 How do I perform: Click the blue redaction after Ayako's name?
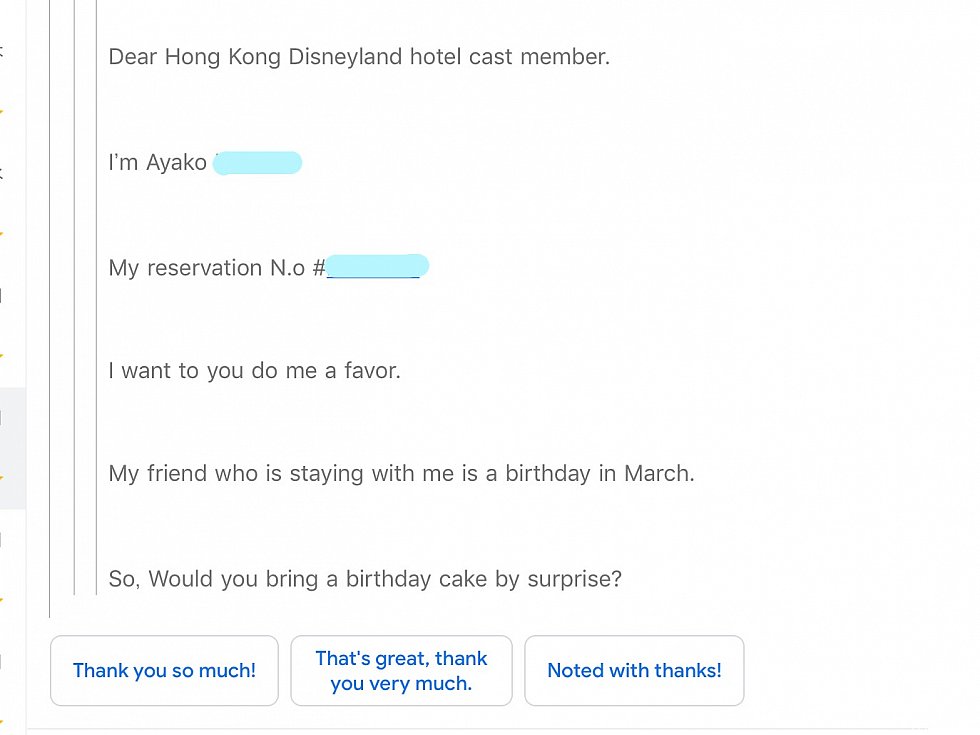[x=258, y=162]
